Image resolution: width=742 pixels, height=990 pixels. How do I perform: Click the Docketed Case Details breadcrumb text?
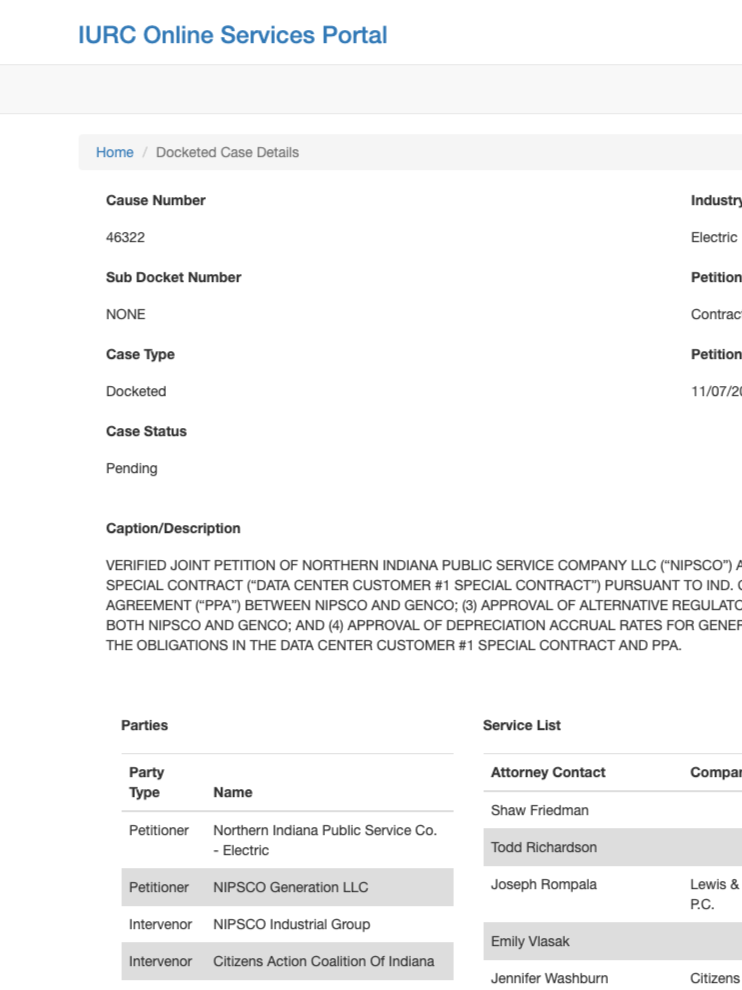pyautogui.click(x=227, y=152)
